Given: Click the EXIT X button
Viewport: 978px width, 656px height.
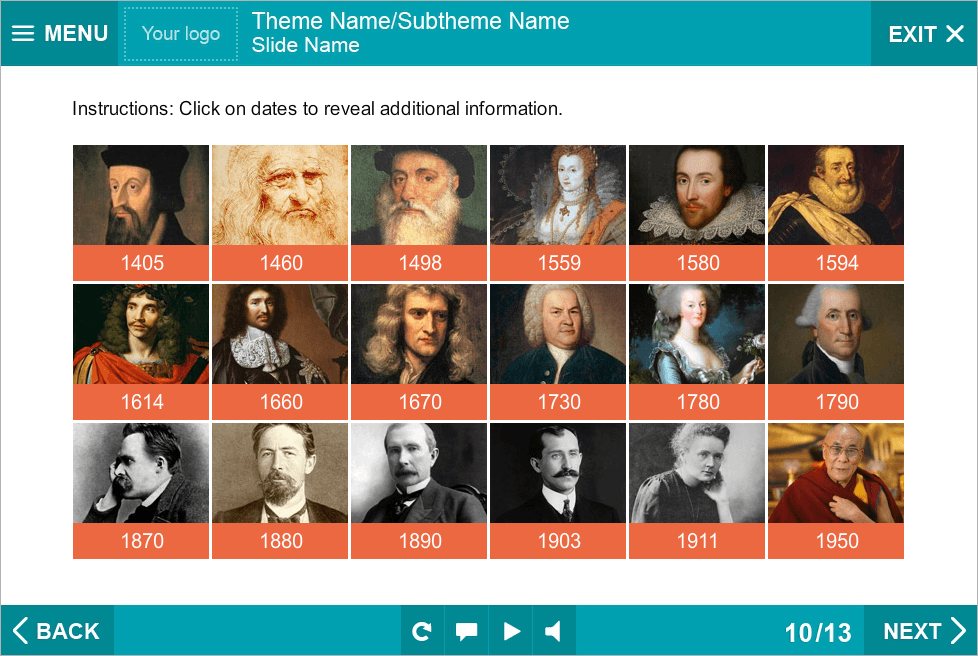Looking at the screenshot, I should tap(925, 34).
